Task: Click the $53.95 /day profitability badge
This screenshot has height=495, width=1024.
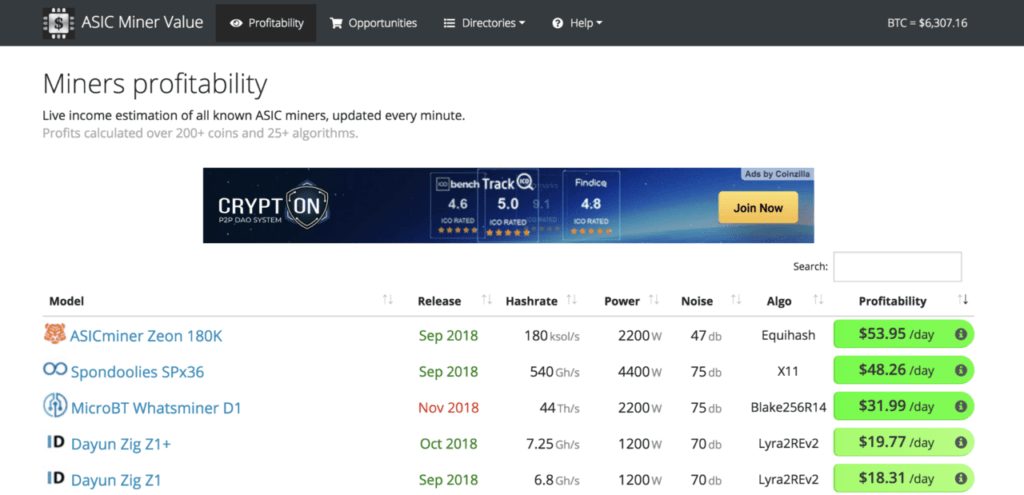Action: pyautogui.click(x=904, y=334)
